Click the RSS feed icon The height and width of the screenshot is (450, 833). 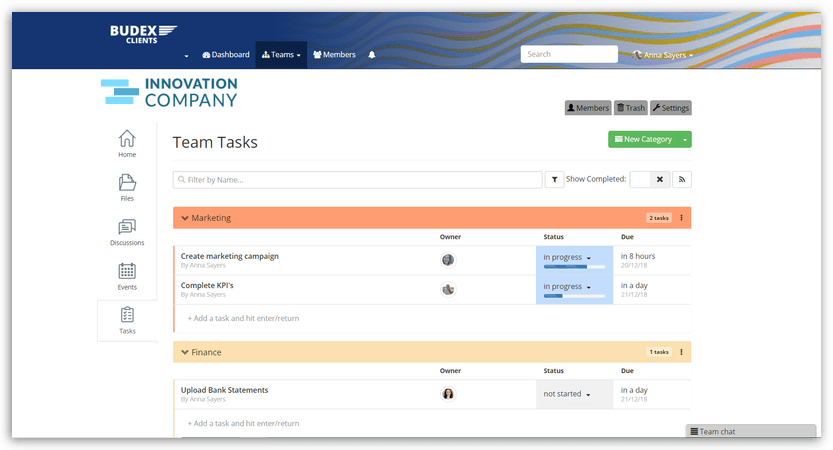tap(682, 180)
